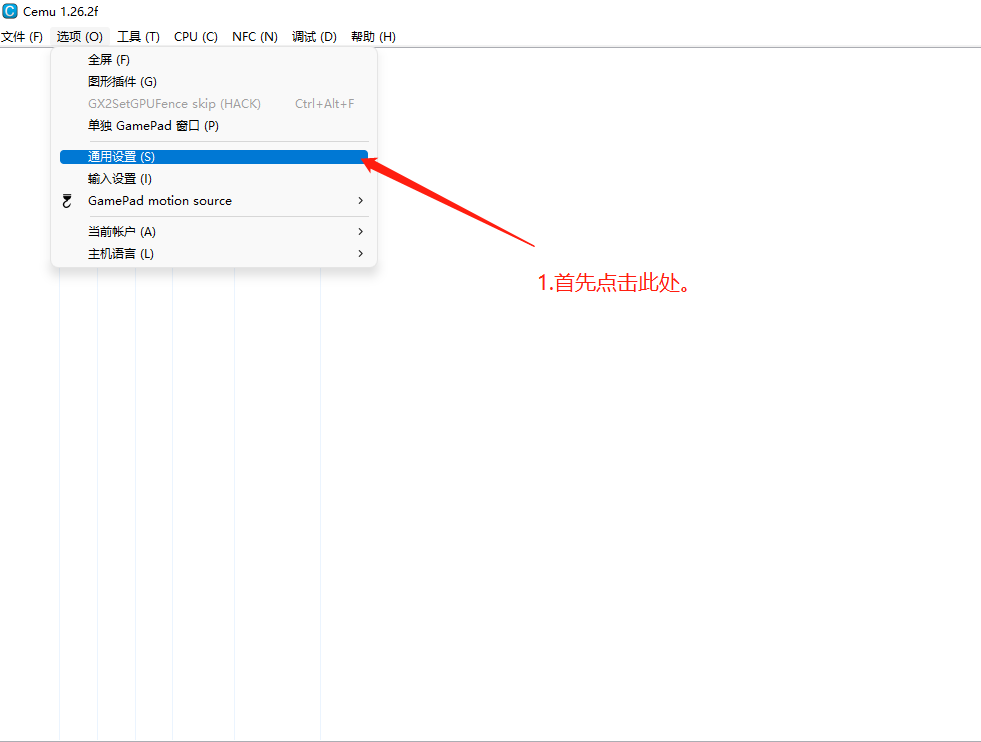
Task: Open the NFC menu
Action: pyautogui.click(x=255, y=36)
